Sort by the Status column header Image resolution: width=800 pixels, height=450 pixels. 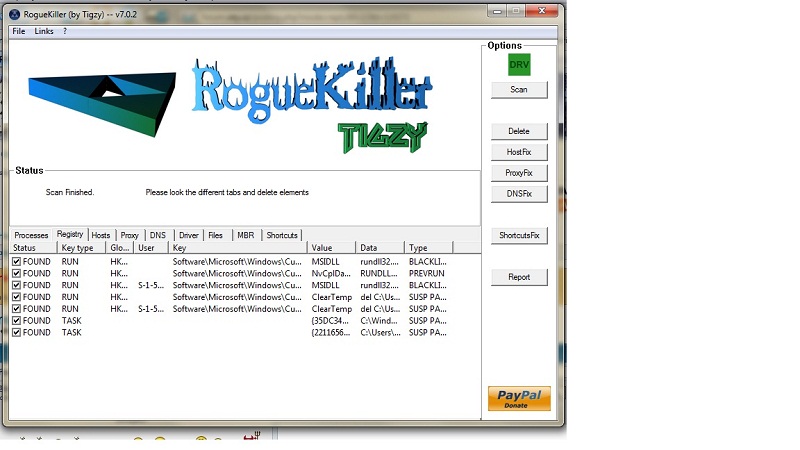tap(33, 248)
